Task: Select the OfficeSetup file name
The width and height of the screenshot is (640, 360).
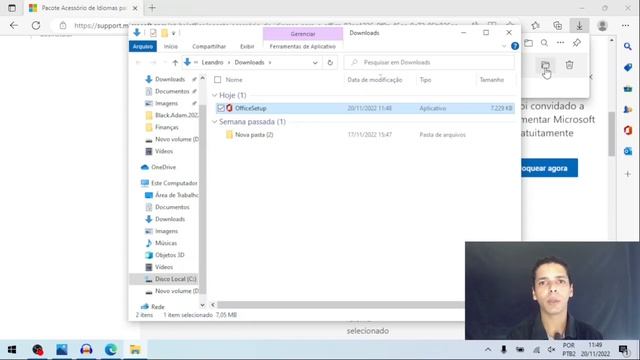Action: [250, 108]
